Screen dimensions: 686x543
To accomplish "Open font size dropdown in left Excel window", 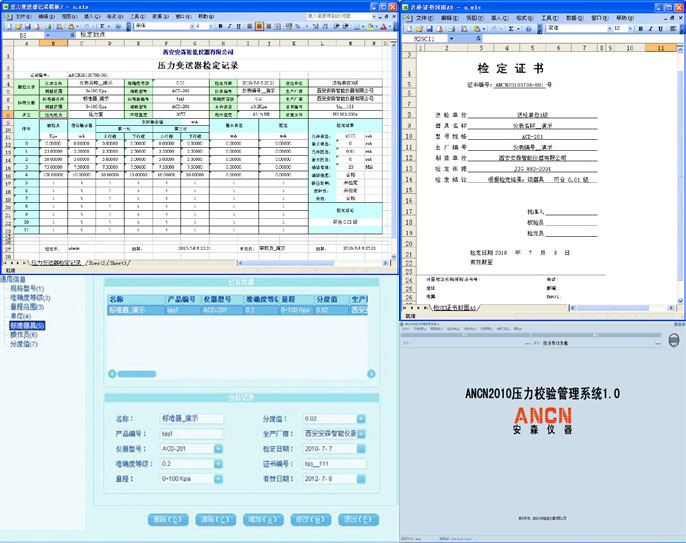I will [211, 27].
